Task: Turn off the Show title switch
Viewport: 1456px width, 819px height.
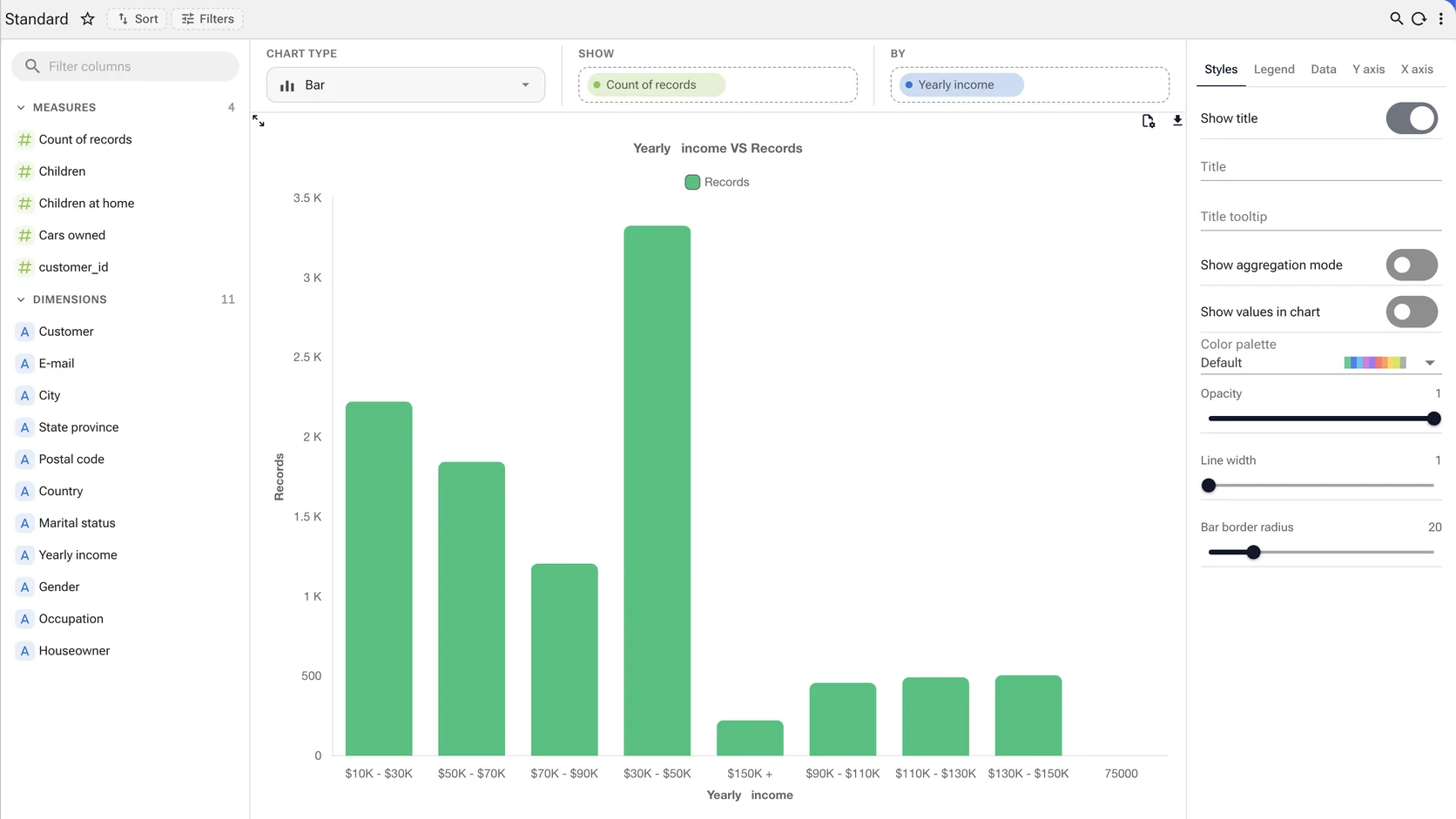Action: (x=1412, y=118)
